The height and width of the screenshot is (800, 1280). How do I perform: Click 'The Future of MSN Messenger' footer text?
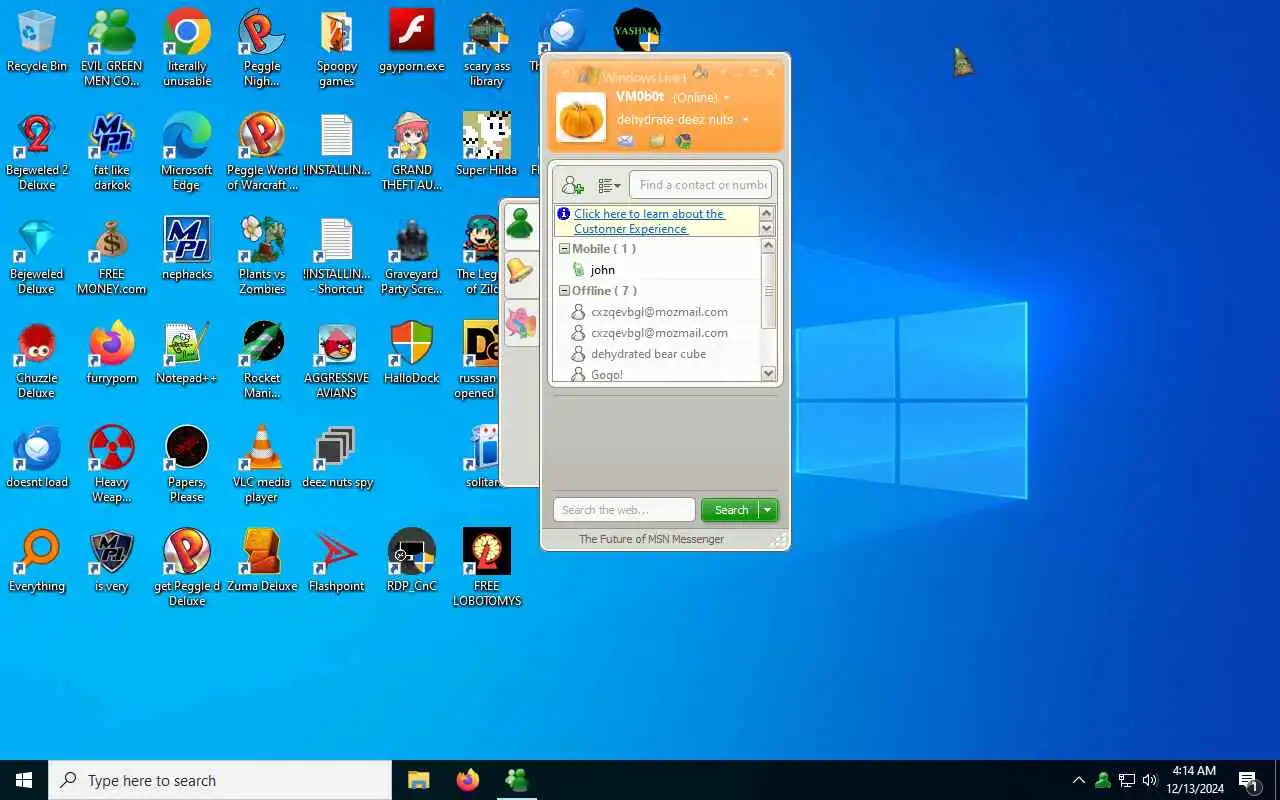pyautogui.click(x=651, y=539)
